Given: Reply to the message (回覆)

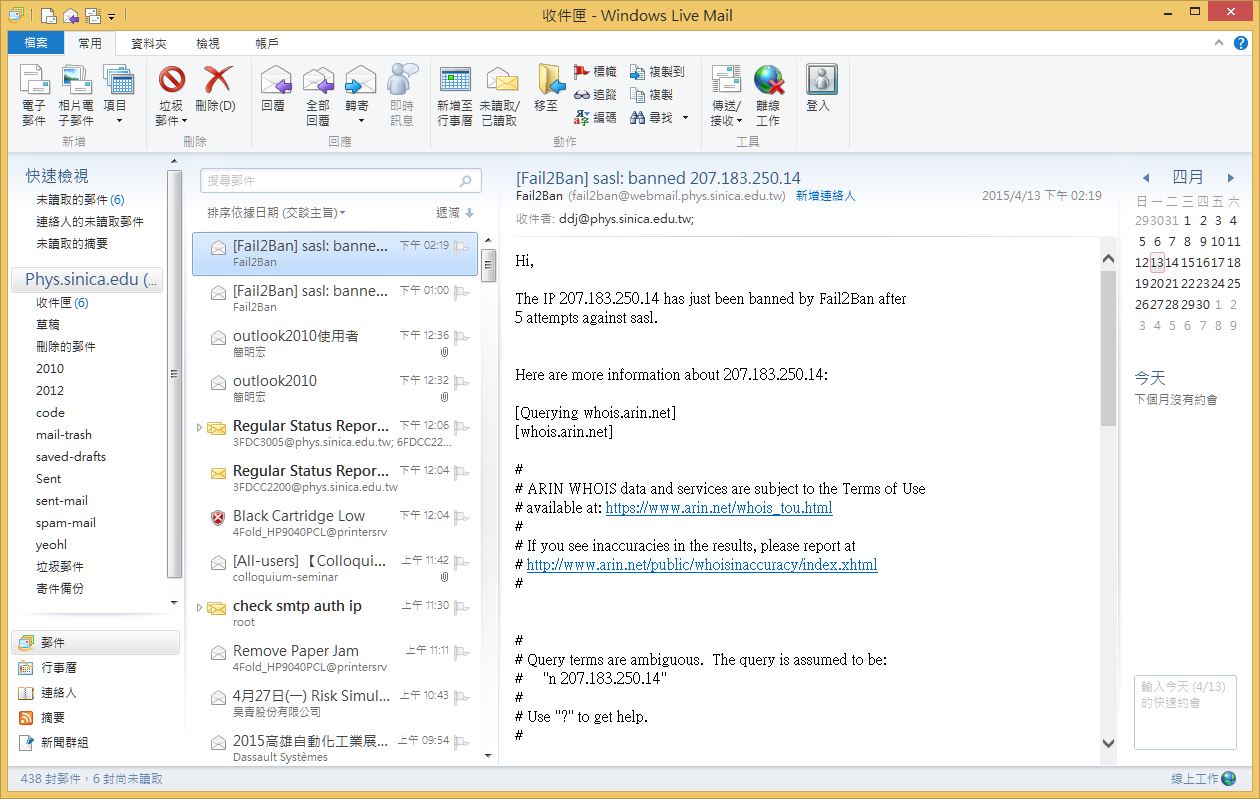Looking at the screenshot, I should click(x=274, y=89).
